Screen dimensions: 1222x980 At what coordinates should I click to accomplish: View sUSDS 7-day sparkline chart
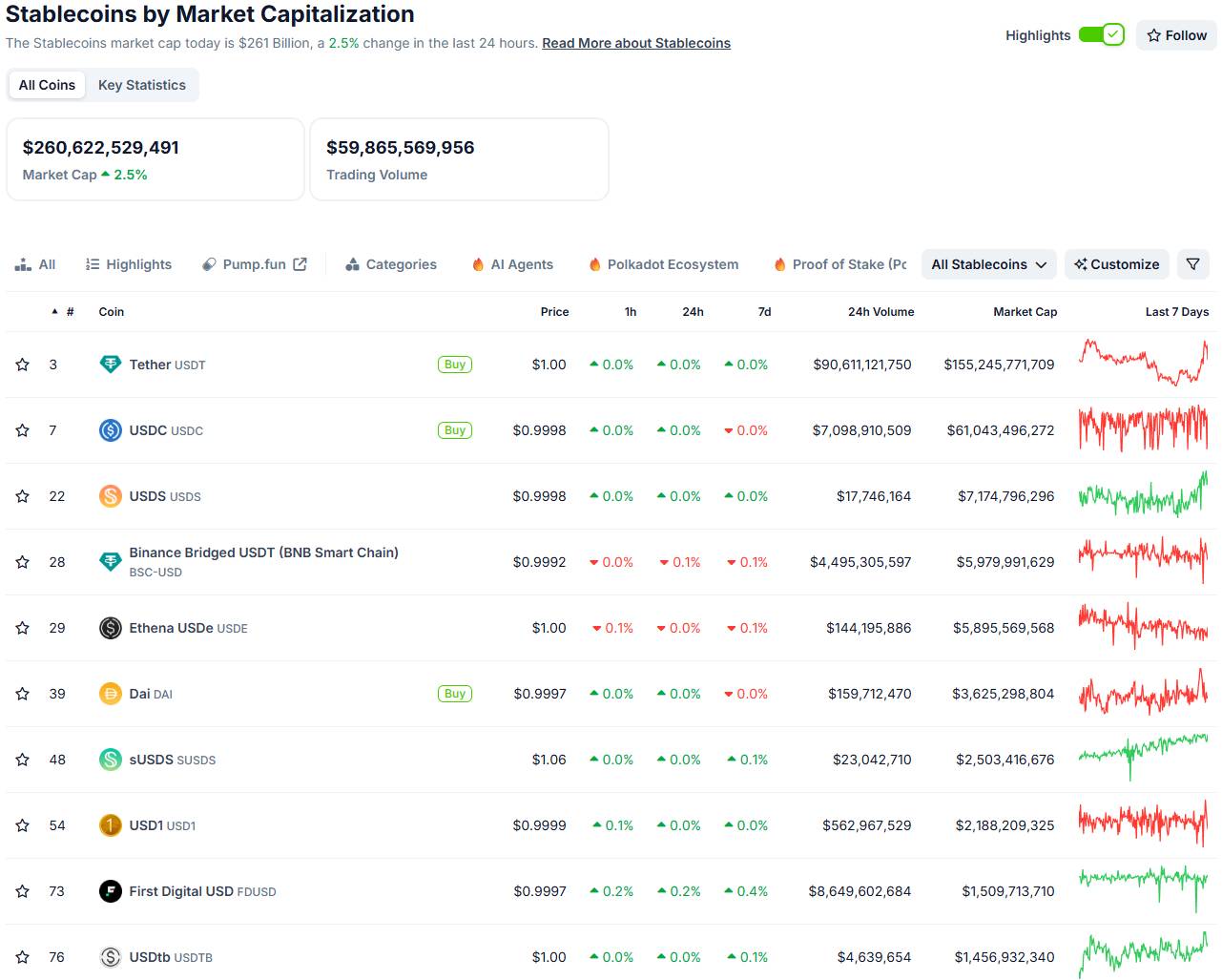coord(1143,758)
